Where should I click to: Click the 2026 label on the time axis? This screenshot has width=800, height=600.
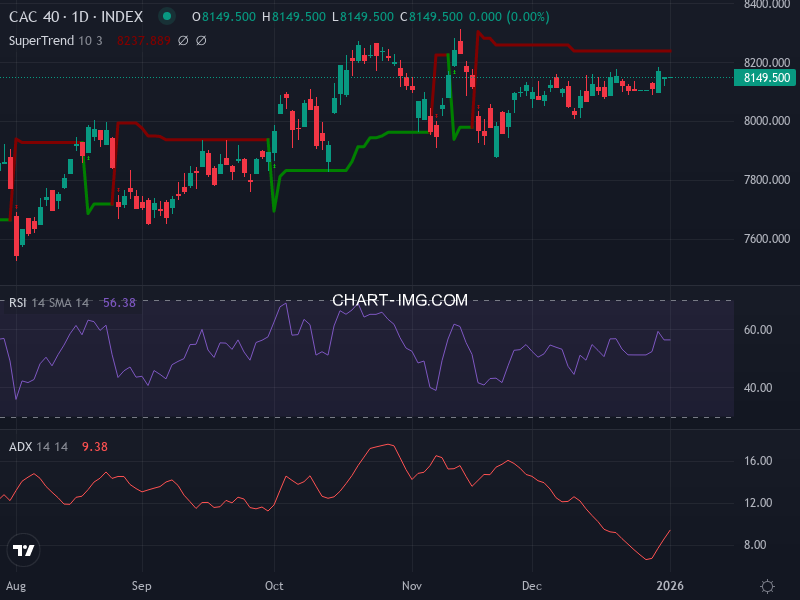pyautogui.click(x=671, y=586)
